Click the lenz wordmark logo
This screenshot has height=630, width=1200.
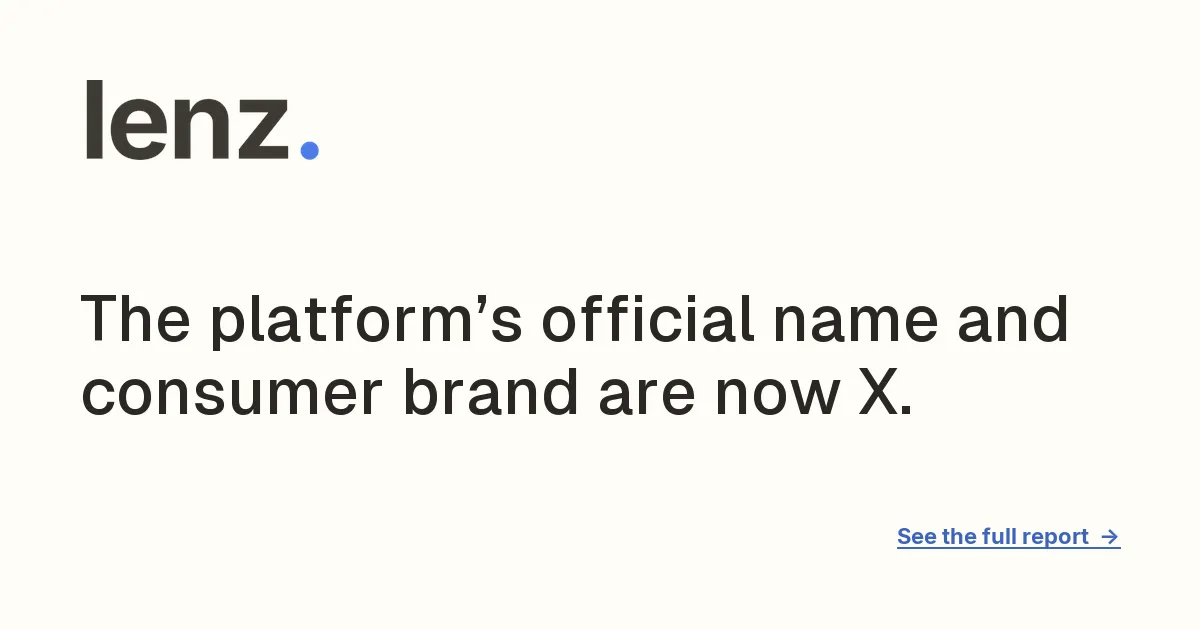click(201, 120)
